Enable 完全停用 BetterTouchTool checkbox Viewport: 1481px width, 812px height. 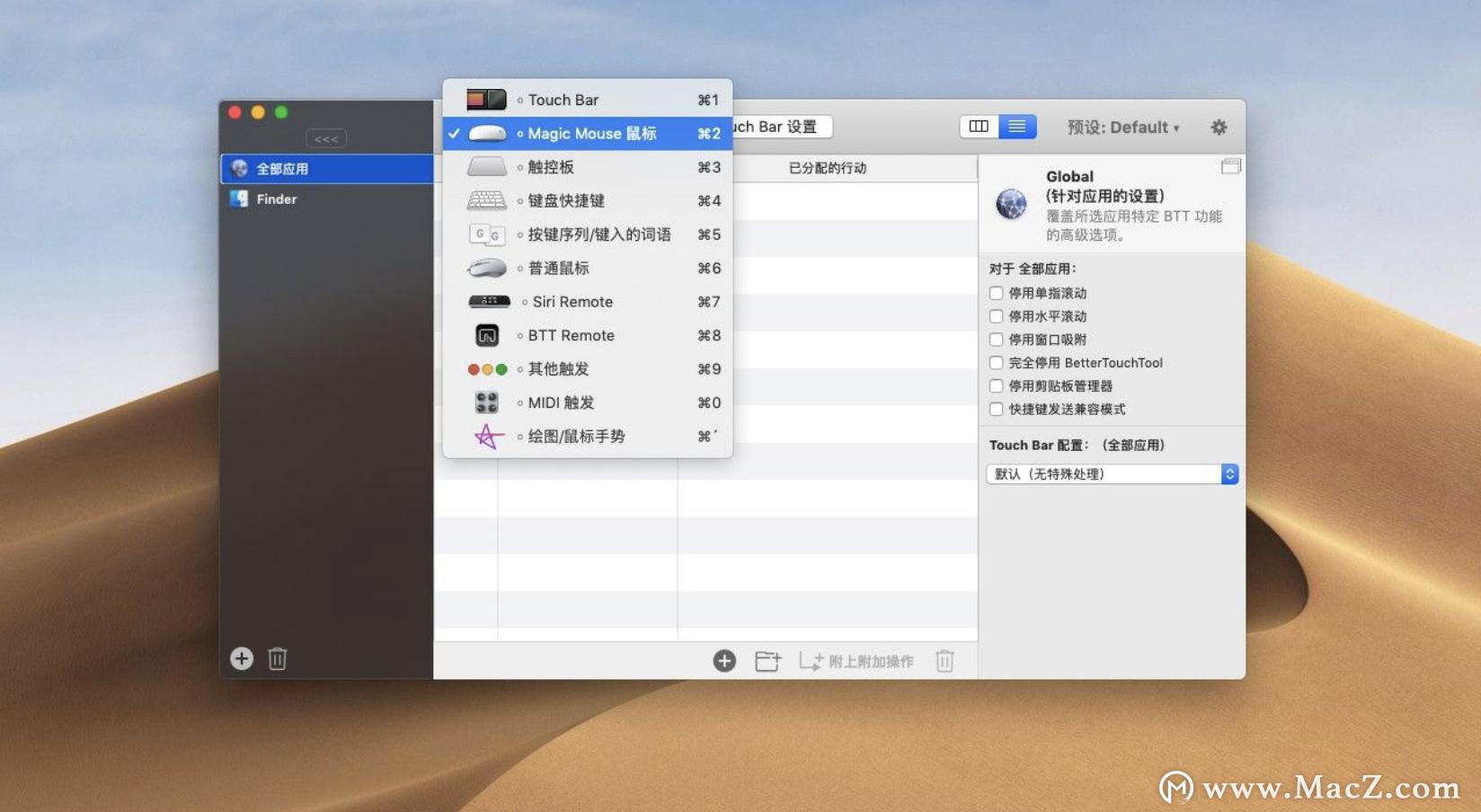996,363
